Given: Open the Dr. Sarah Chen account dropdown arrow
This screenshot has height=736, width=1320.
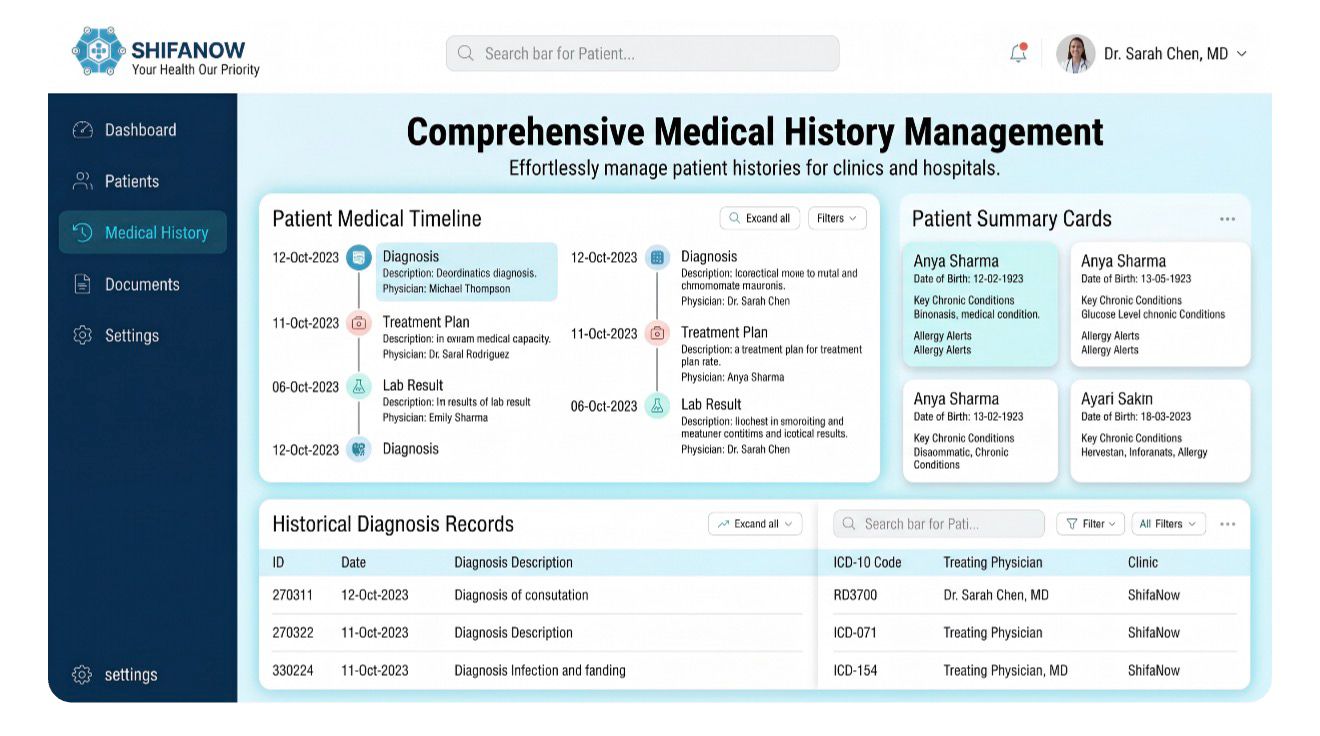Looking at the screenshot, I should point(1242,54).
